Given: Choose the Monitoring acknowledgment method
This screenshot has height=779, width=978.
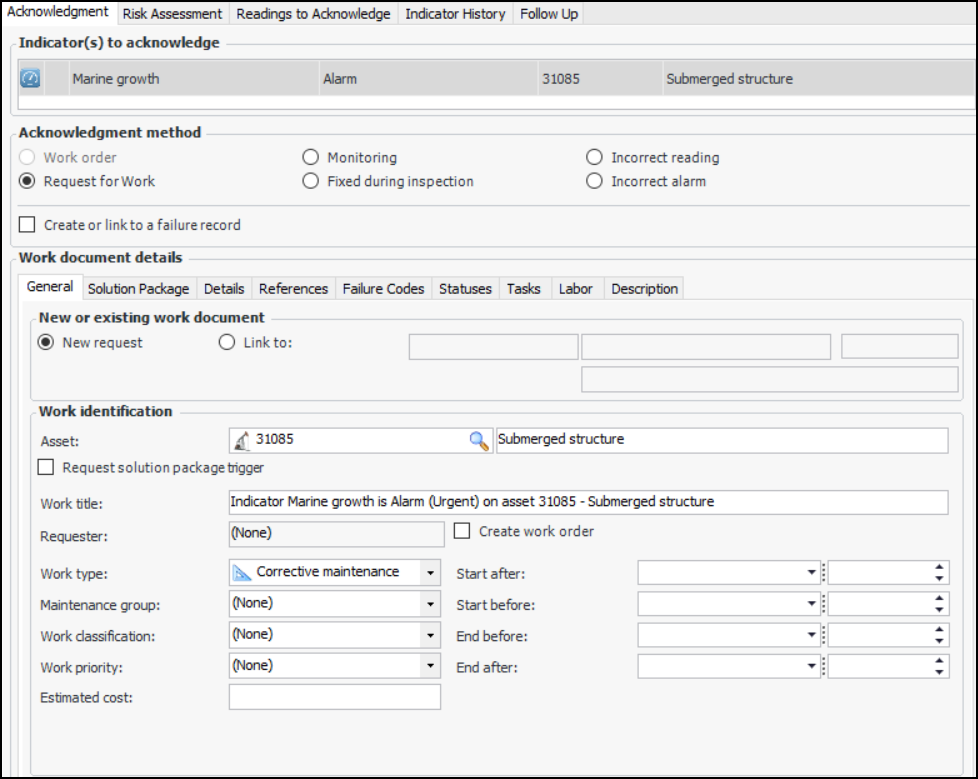Looking at the screenshot, I should coord(310,157).
